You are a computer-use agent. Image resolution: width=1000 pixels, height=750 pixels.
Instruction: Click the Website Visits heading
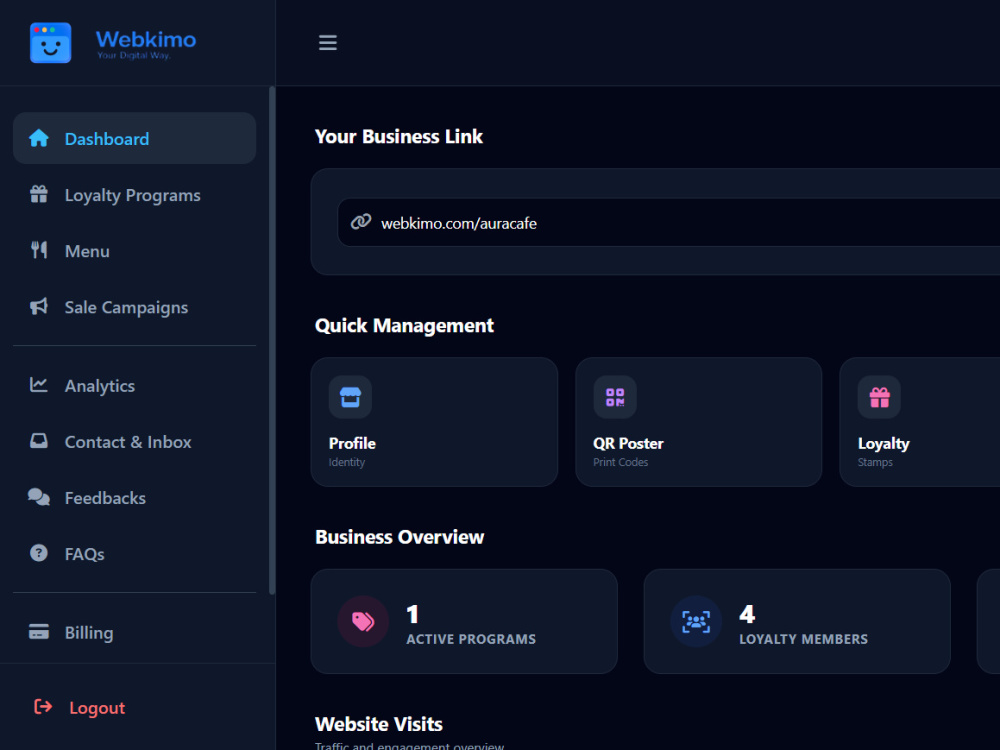(x=379, y=724)
